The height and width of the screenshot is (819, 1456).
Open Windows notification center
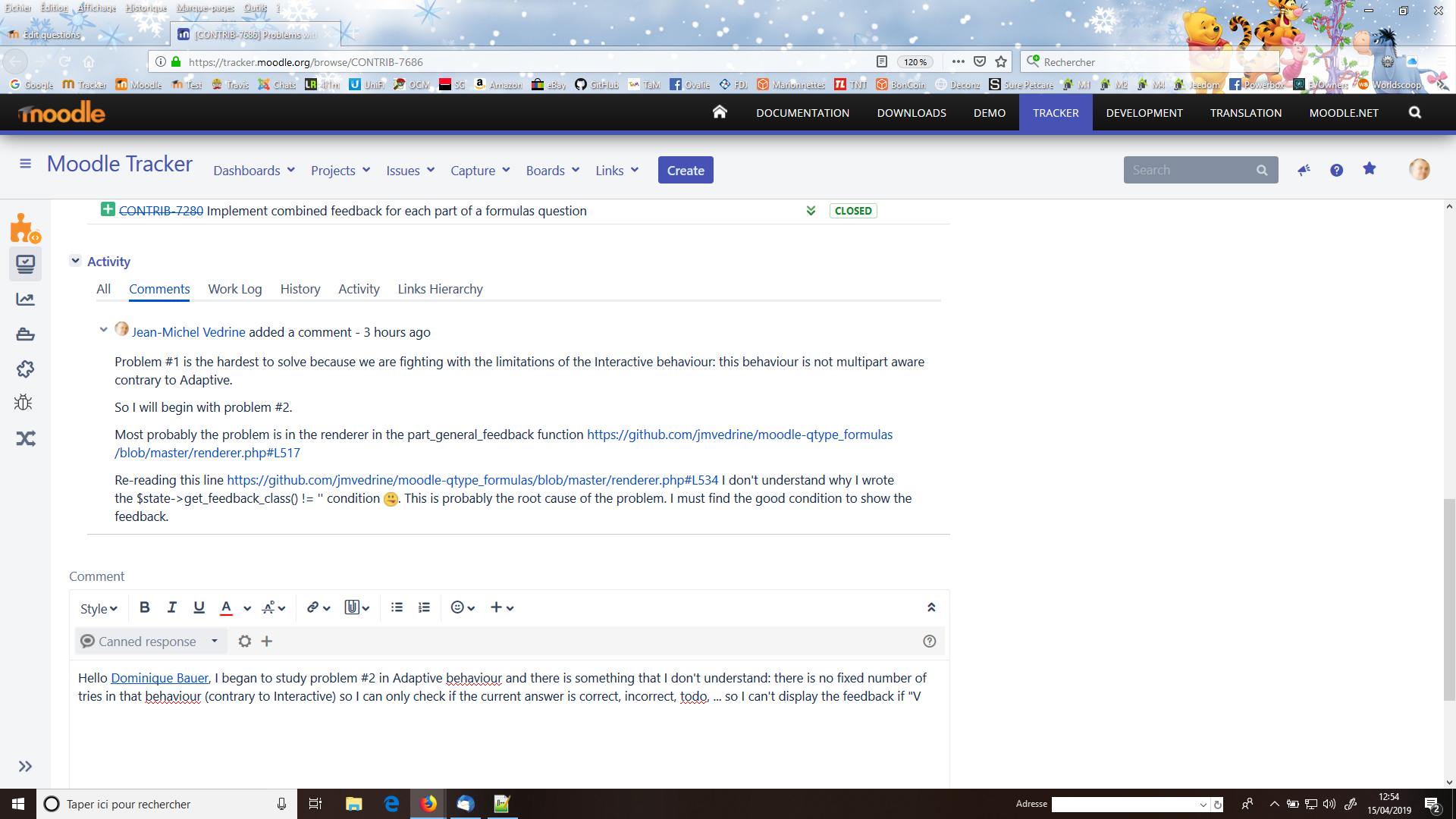(1432, 805)
